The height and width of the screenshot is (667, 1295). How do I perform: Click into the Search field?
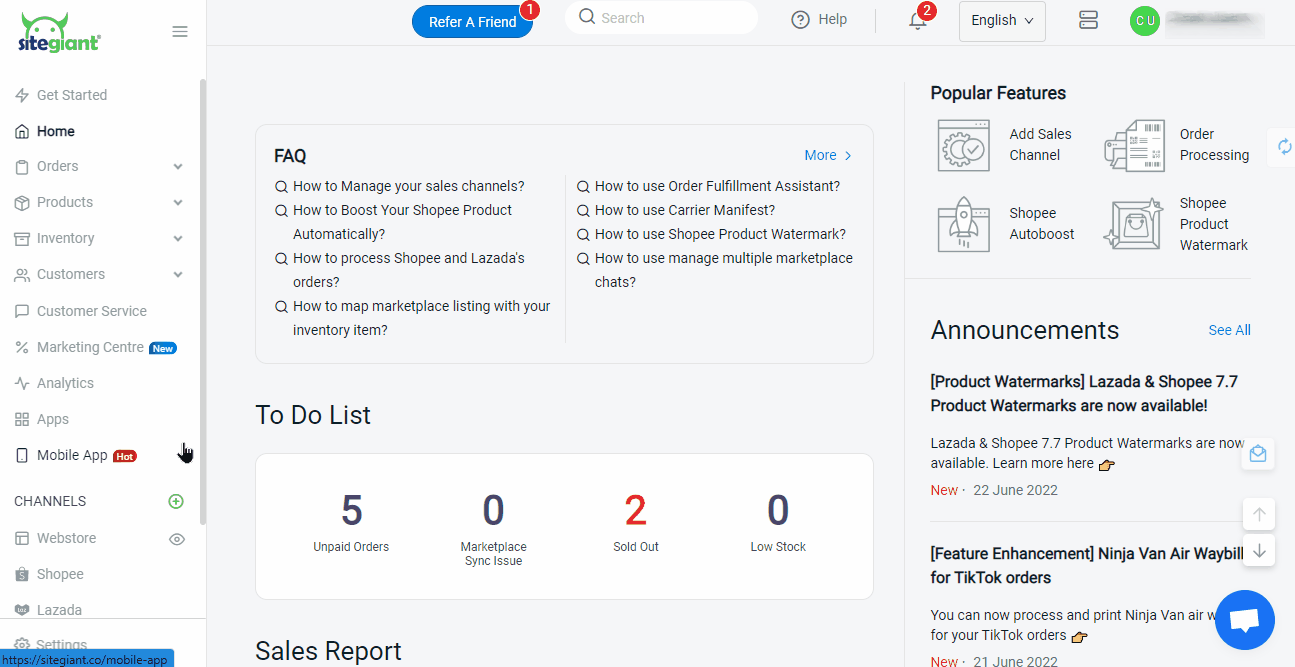pyautogui.click(x=670, y=18)
